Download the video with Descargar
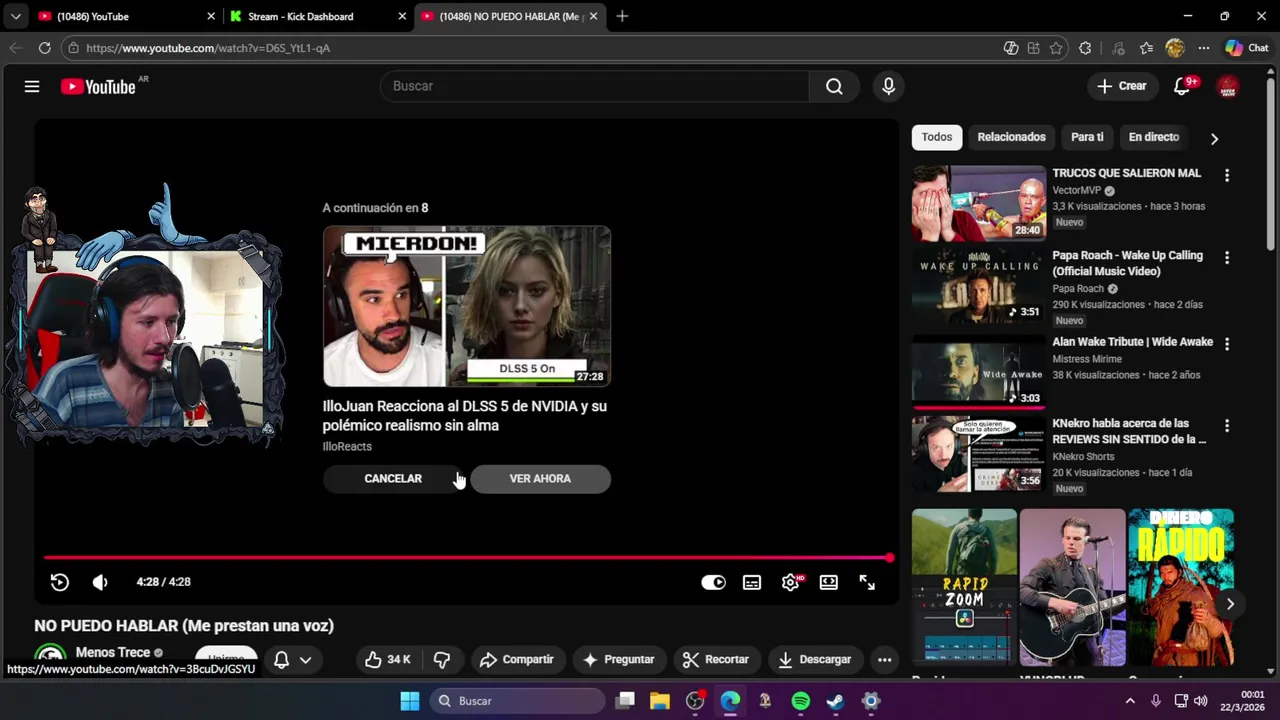This screenshot has height=720, width=1280. (814, 660)
